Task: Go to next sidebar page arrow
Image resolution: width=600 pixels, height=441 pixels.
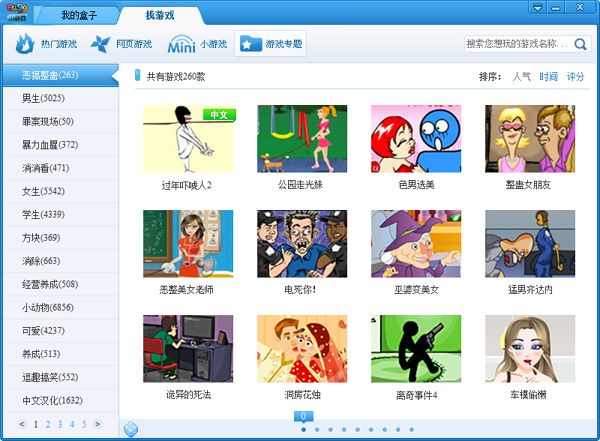Action: click(97, 424)
